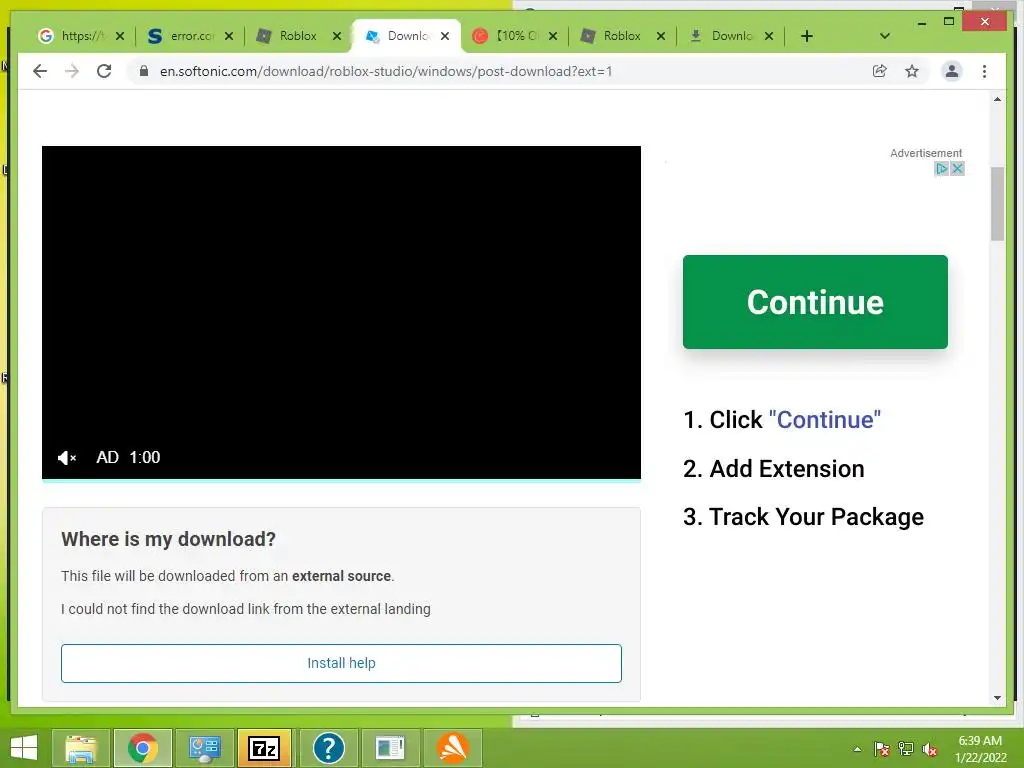Click the scrollbar up arrow
Image resolution: width=1024 pixels, height=768 pixels.
point(997,99)
